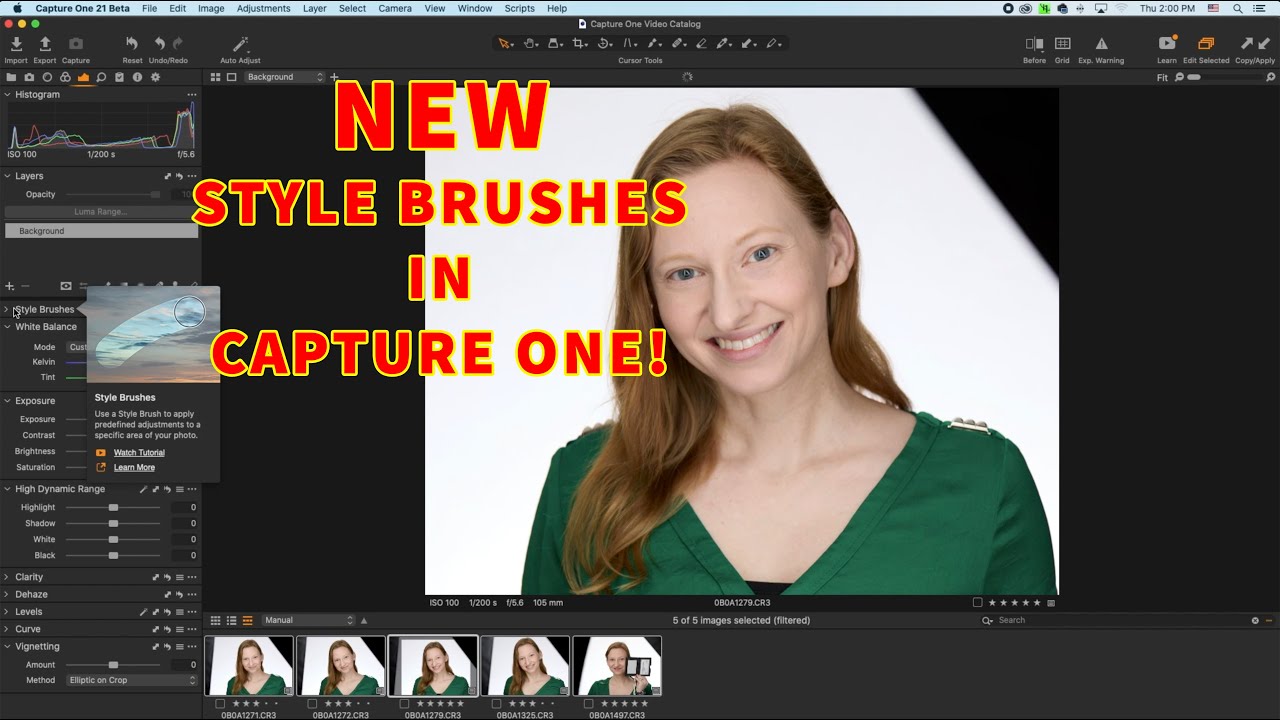Image resolution: width=1280 pixels, height=720 pixels.
Task: Open the Apple menu
Action: click(x=17, y=8)
